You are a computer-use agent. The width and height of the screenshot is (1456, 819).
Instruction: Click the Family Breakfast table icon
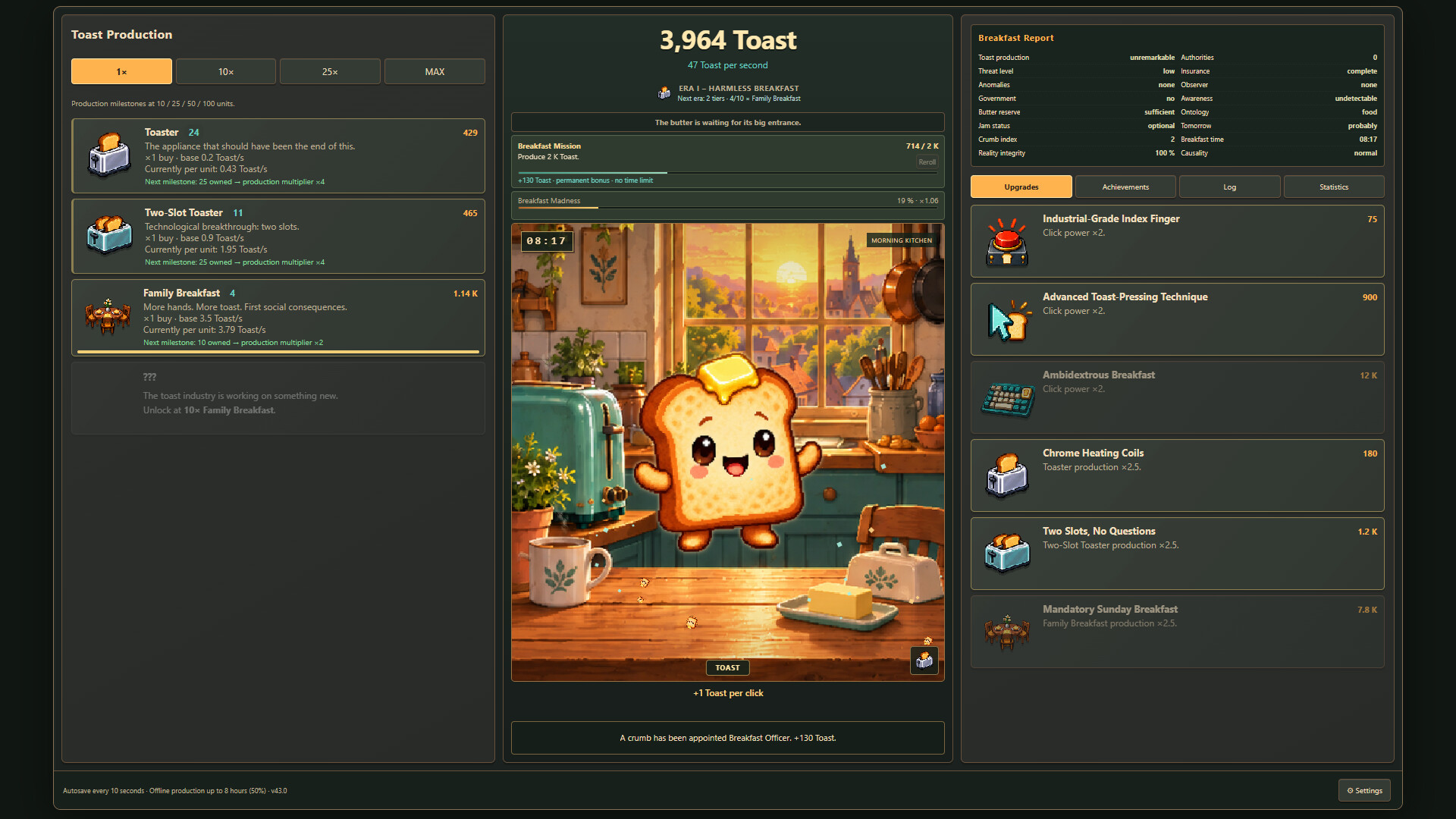click(108, 315)
